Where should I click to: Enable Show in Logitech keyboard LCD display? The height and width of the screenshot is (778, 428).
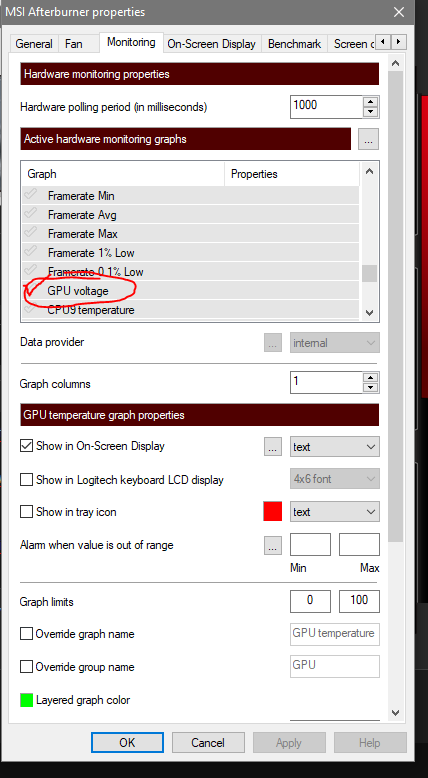tap(26, 480)
